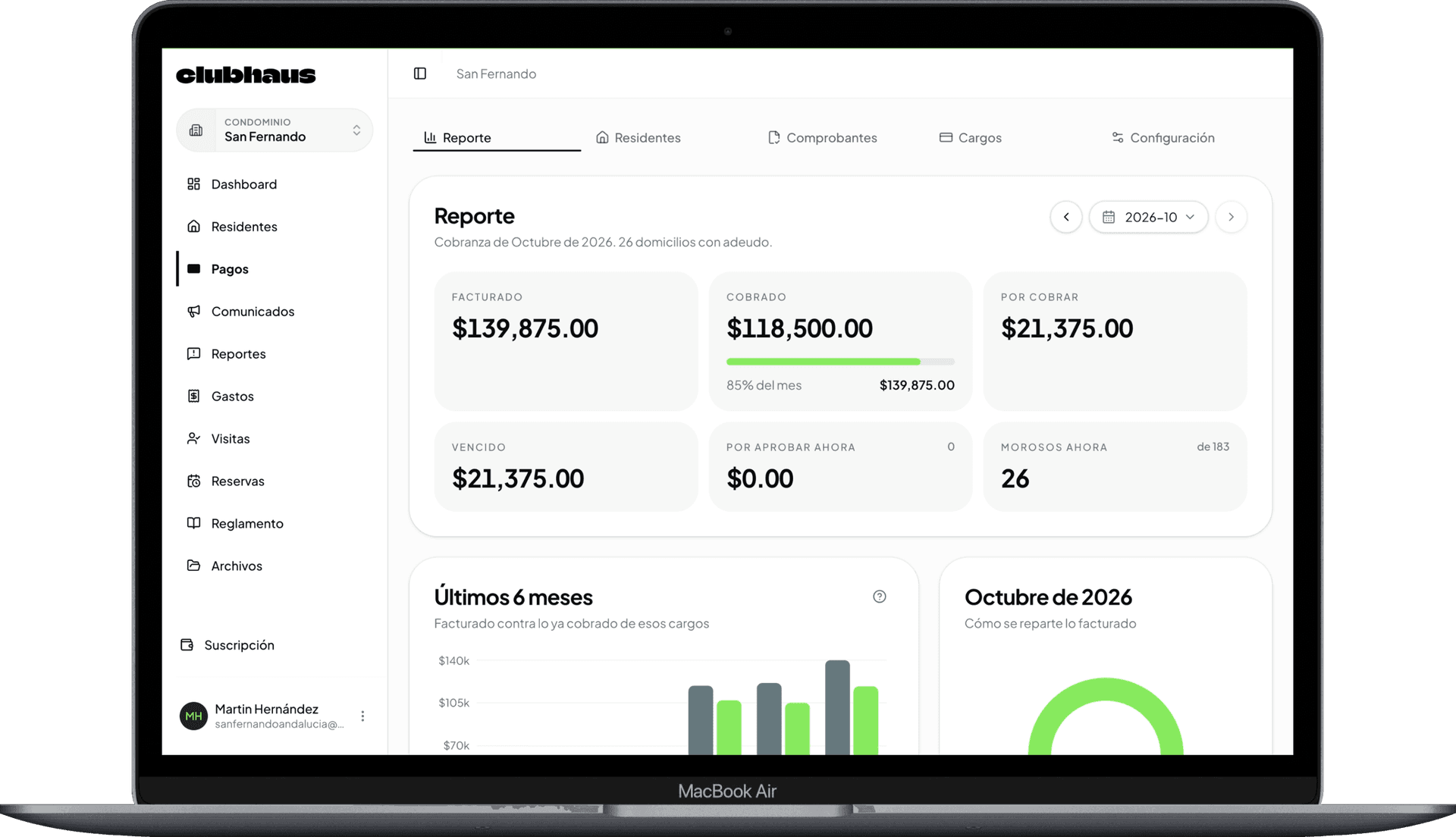1456x837 pixels.
Task: Open the Cargos tab
Action: 971,138
